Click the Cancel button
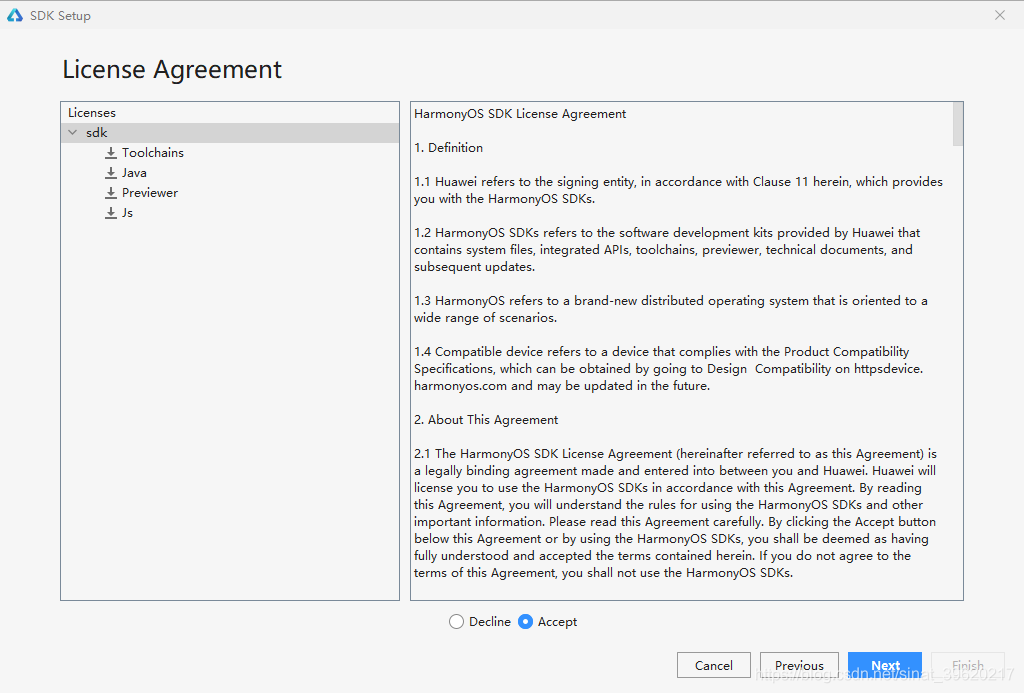 tap(714, 665)
